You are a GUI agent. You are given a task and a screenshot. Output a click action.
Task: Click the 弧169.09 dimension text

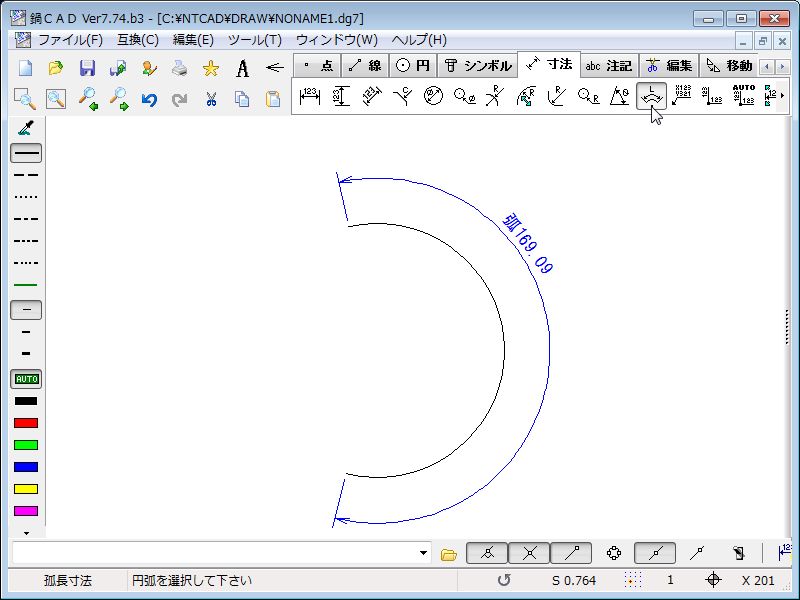pyautogui.click(x=528, y=244)
